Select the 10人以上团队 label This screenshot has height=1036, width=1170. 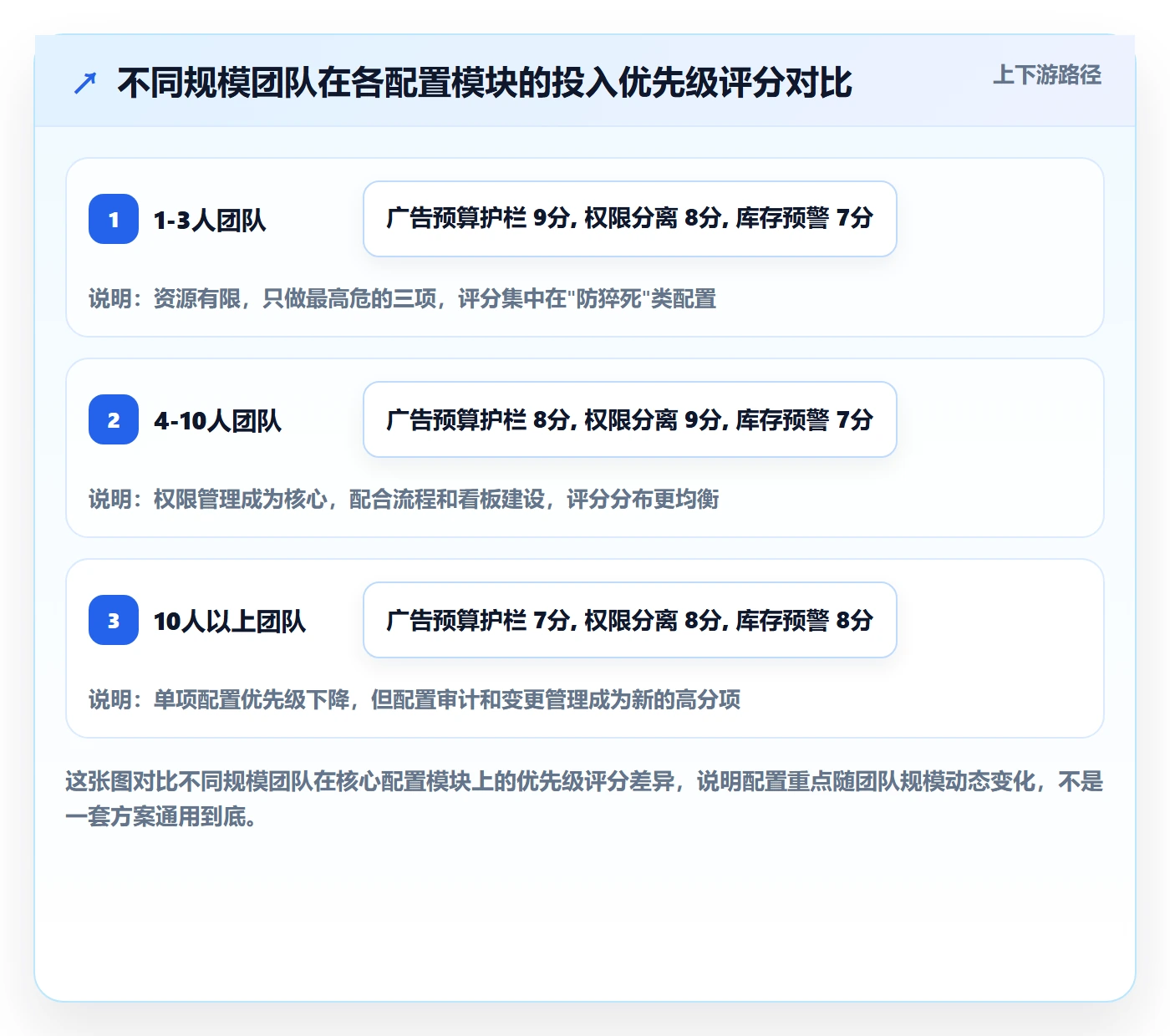[x=230, y=621]
